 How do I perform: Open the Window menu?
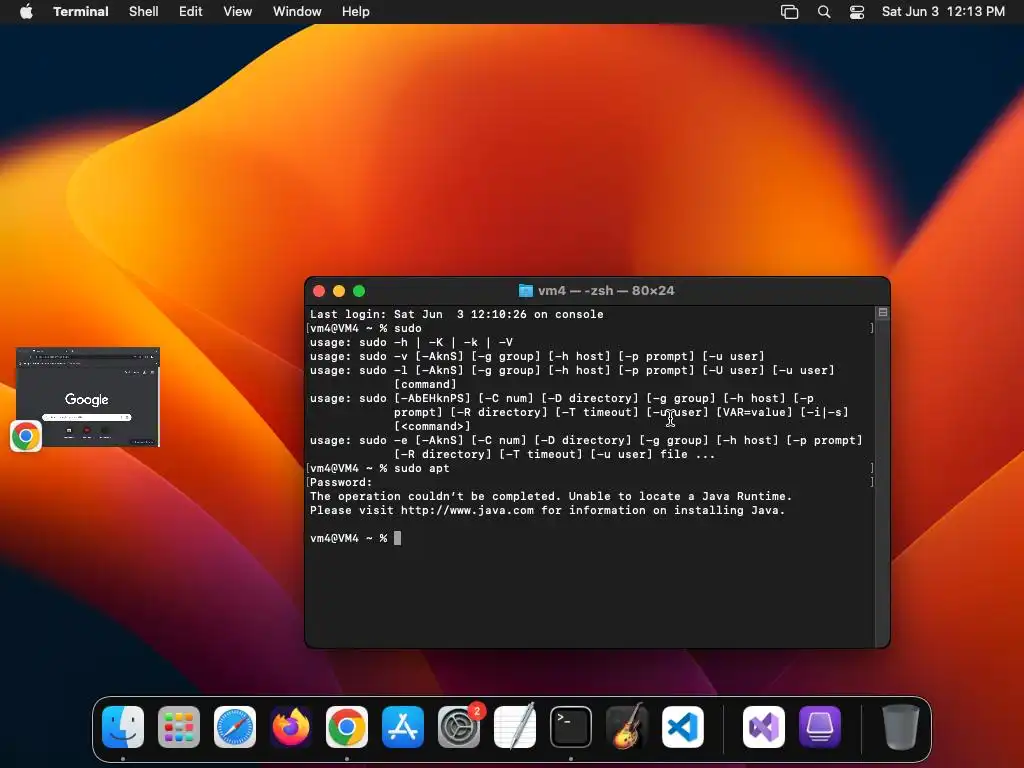(x=297, y=12)
